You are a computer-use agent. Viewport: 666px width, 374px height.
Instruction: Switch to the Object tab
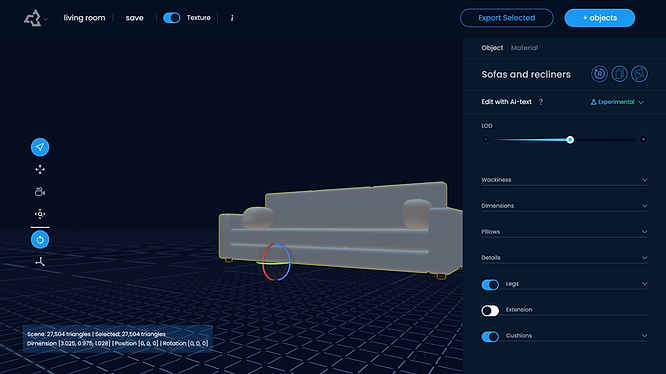pyautogui.click(x=492, y=48)
